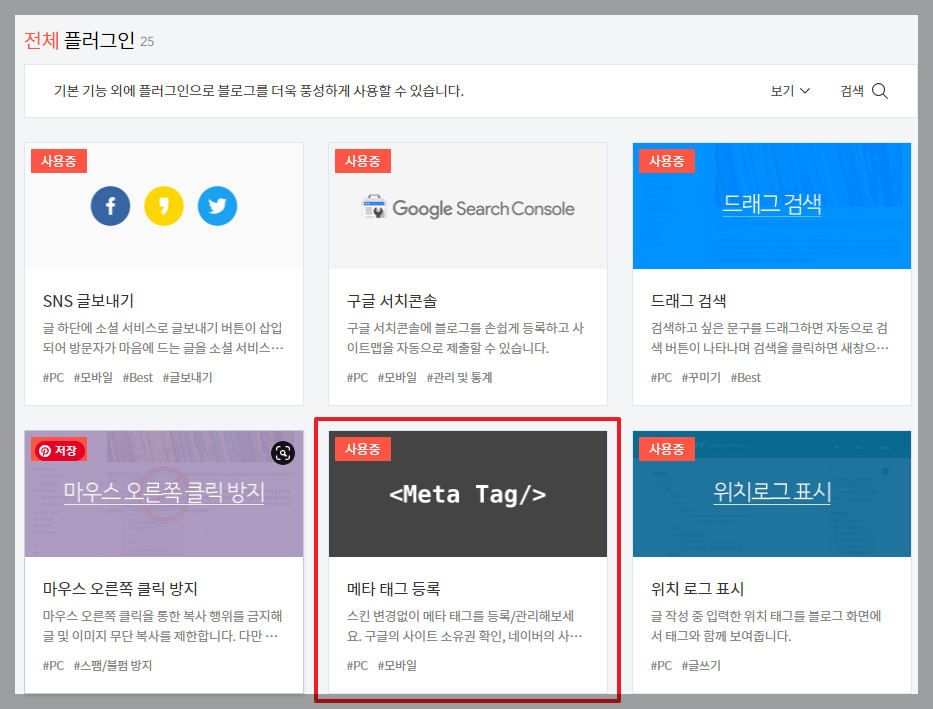The width and height of the screenshot is (933, 709).
Task: Click the Pinterest visual search lens icon
Action: 282,453
